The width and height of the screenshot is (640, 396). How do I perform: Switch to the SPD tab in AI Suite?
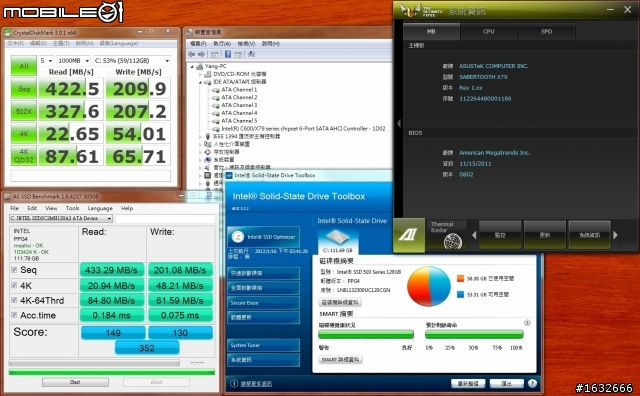pos(546,31)
